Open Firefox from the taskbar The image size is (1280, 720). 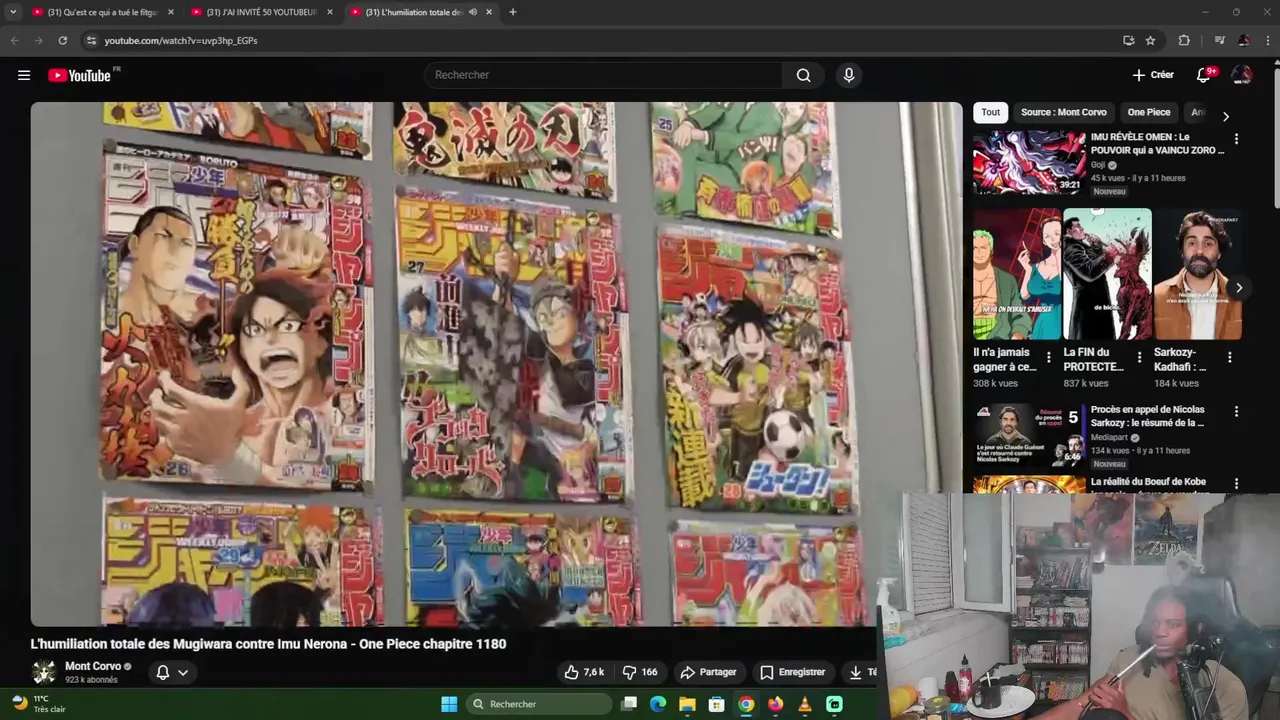click(775, 704)
